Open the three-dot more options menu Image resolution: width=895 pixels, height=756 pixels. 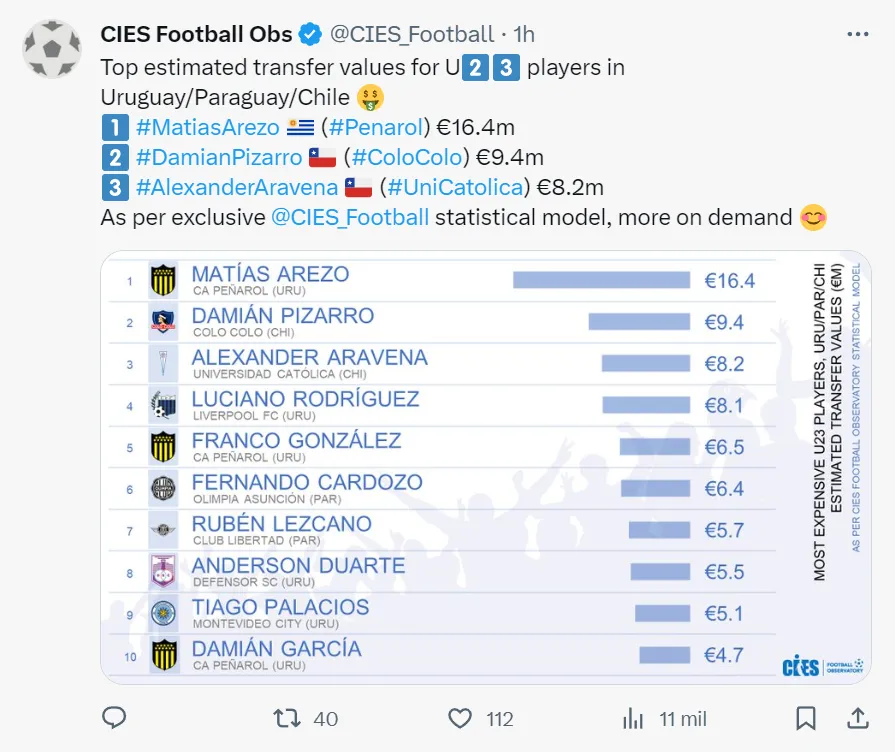pyautogui.click(x=857, y=34)
